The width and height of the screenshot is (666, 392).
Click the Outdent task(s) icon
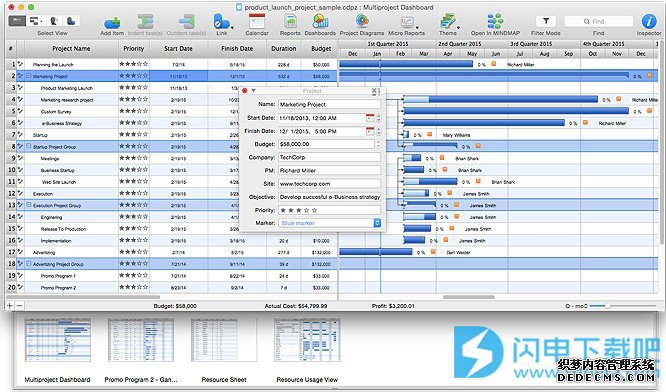186,22
